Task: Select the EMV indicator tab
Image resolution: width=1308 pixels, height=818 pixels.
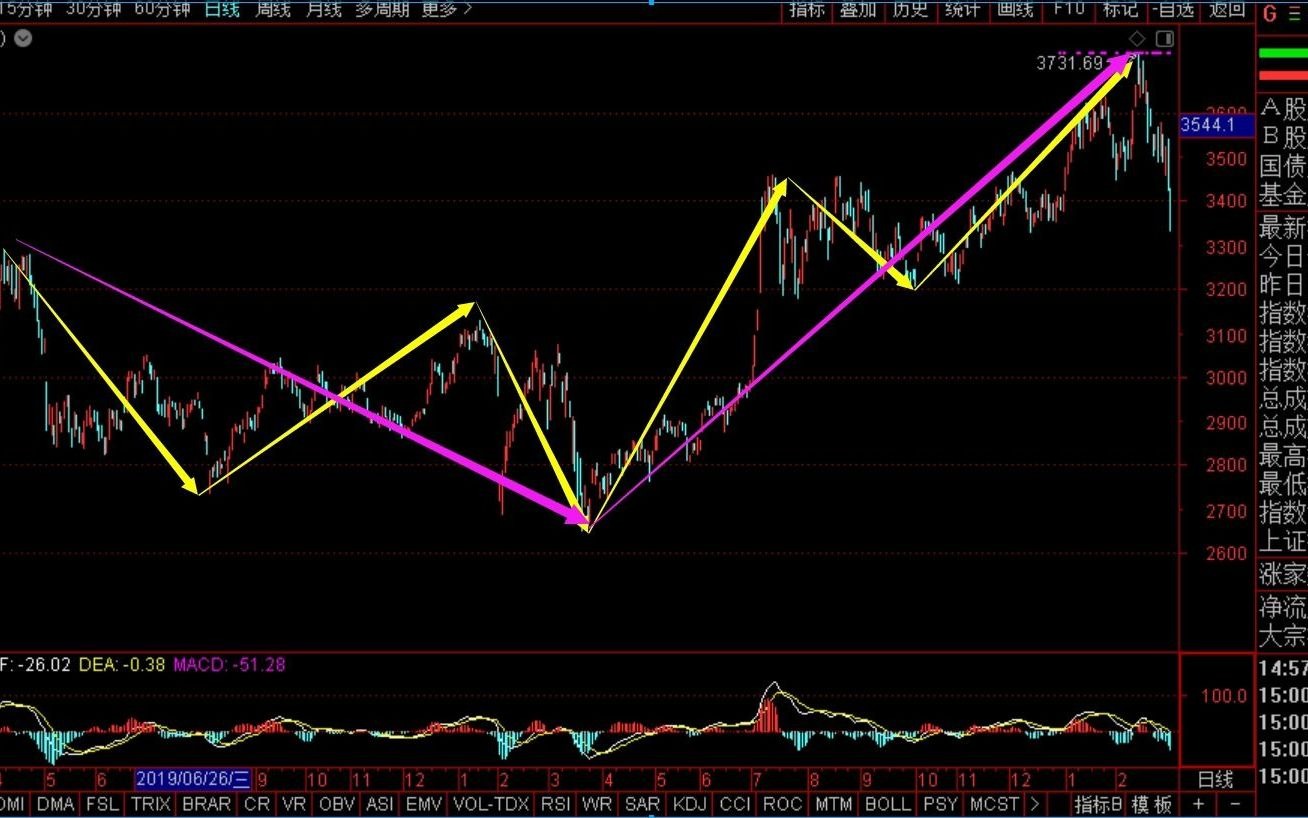Action: (424, 804)
